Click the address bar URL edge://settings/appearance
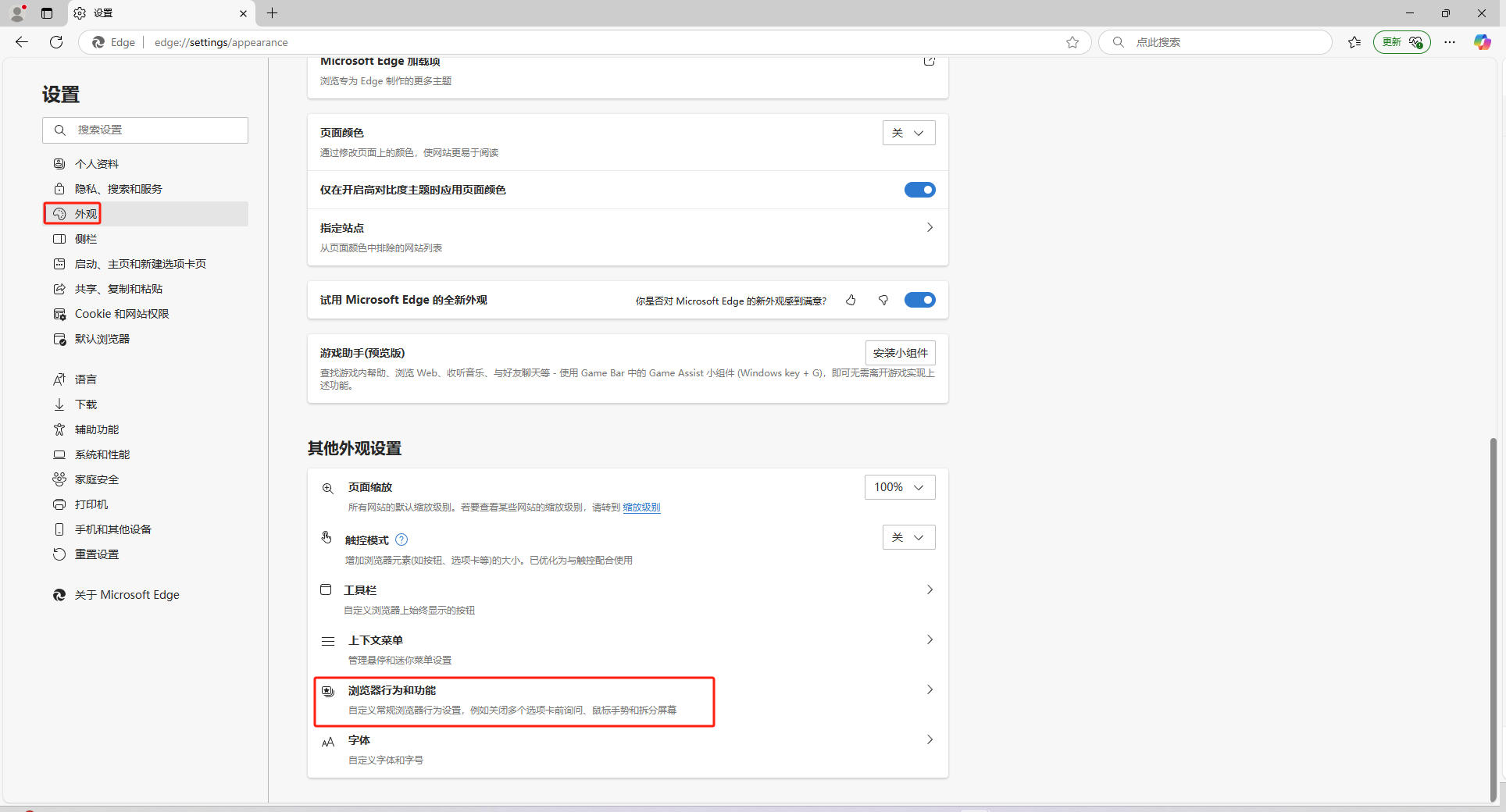The width and height of the screenshot is (1506, 812). [221, 42]
